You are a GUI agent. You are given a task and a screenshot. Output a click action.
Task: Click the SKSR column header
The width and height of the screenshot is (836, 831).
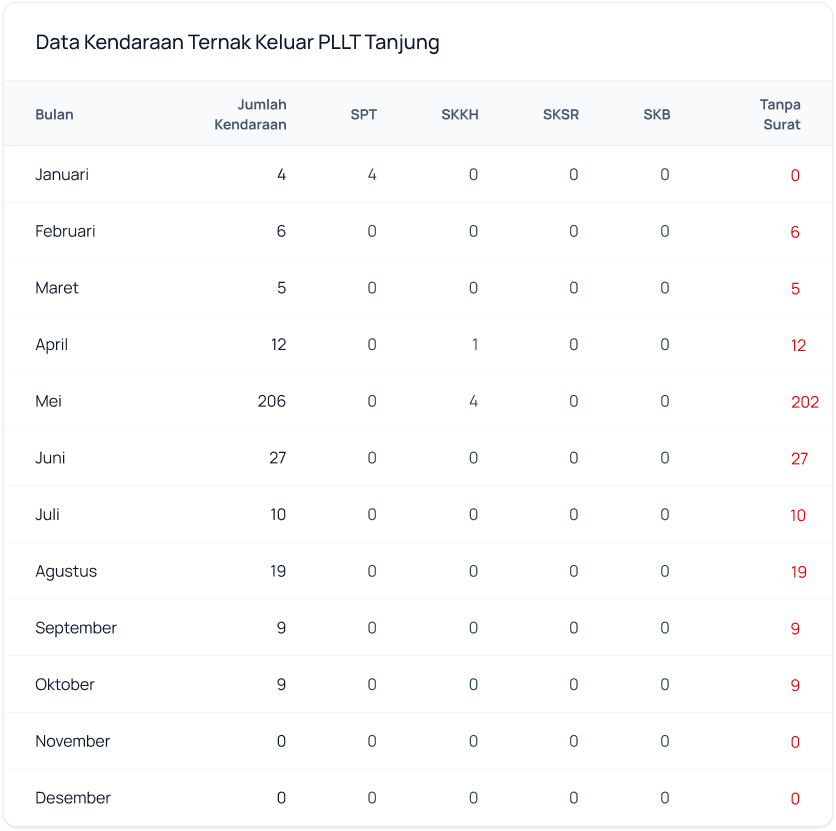pyautogui.click(x=560, y=114)
